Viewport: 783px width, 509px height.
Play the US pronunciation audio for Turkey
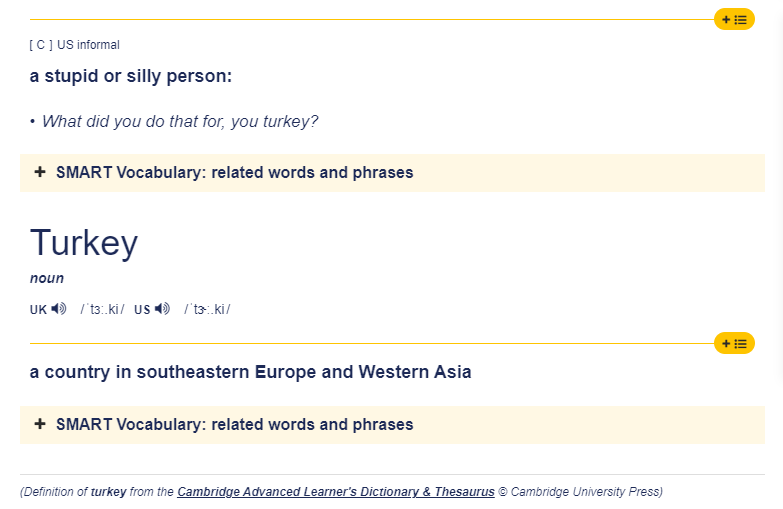162,309
